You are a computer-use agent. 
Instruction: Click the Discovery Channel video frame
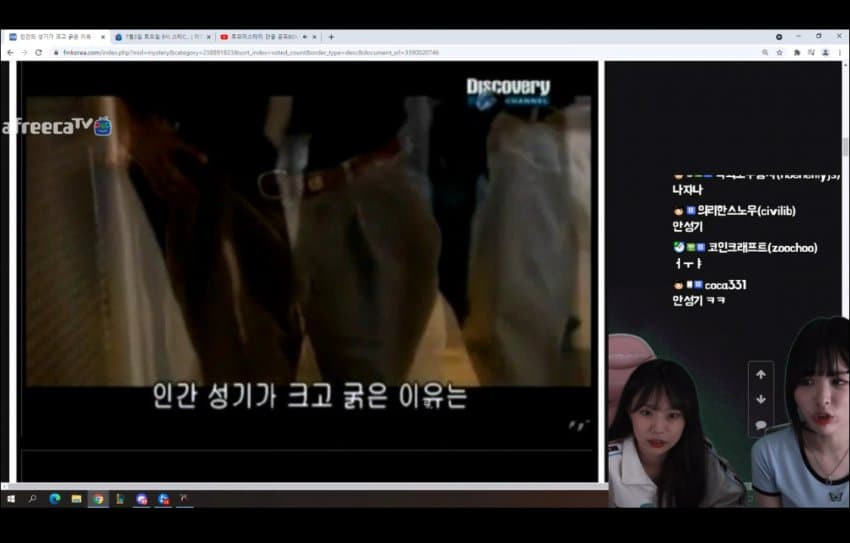[x=309, y=241]
